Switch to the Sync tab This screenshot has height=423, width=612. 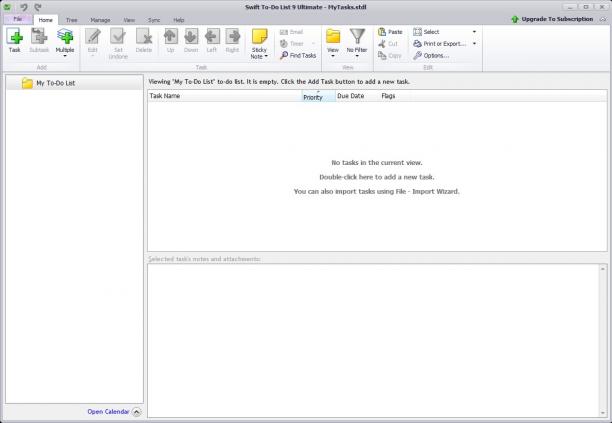click(x=154, y=20)
